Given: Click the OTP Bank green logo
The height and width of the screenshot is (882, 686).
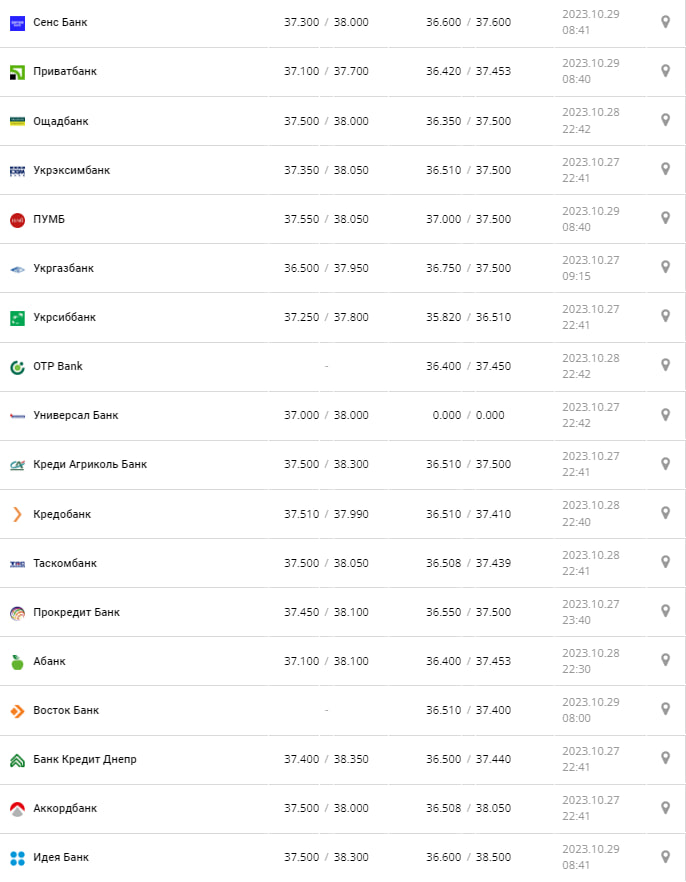Looking at the screenshot, I should coord(17,367).
